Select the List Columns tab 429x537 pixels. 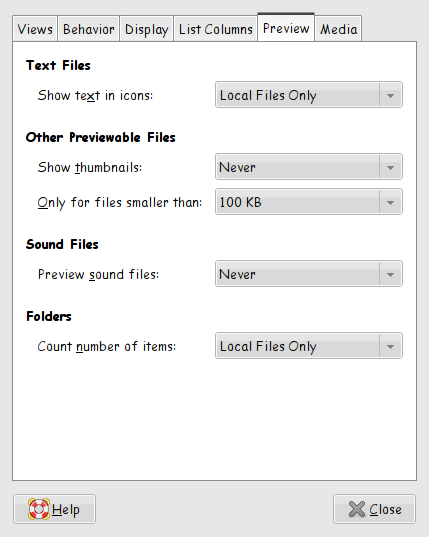tap(215, 28)
